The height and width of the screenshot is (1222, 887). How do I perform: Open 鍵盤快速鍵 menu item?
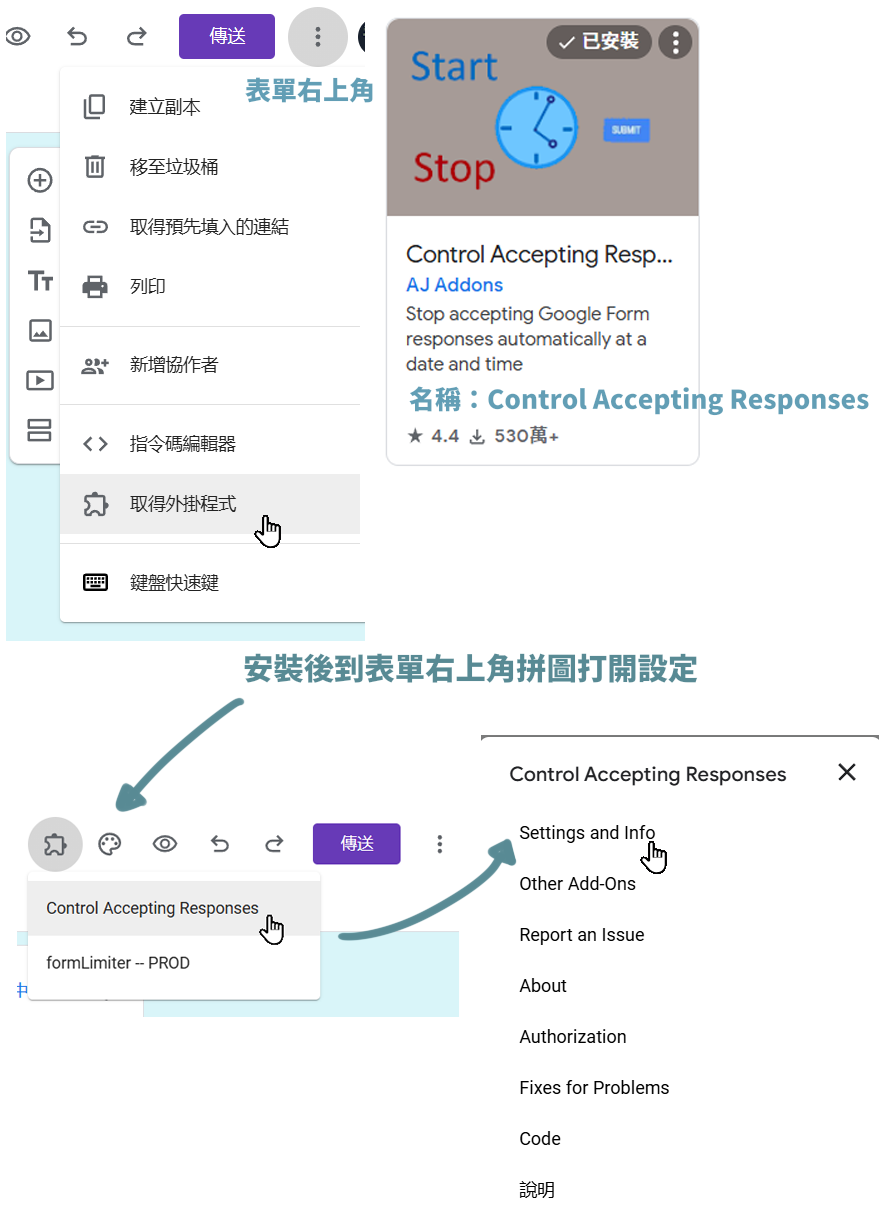point(210,583)
